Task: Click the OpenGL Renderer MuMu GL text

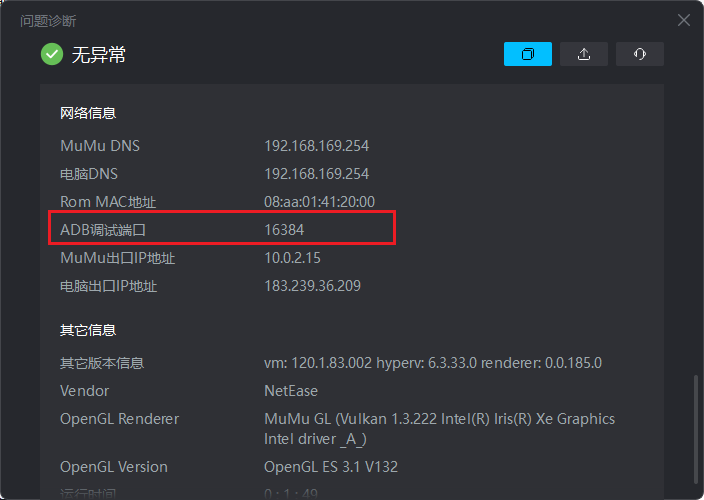Action: 439,419
